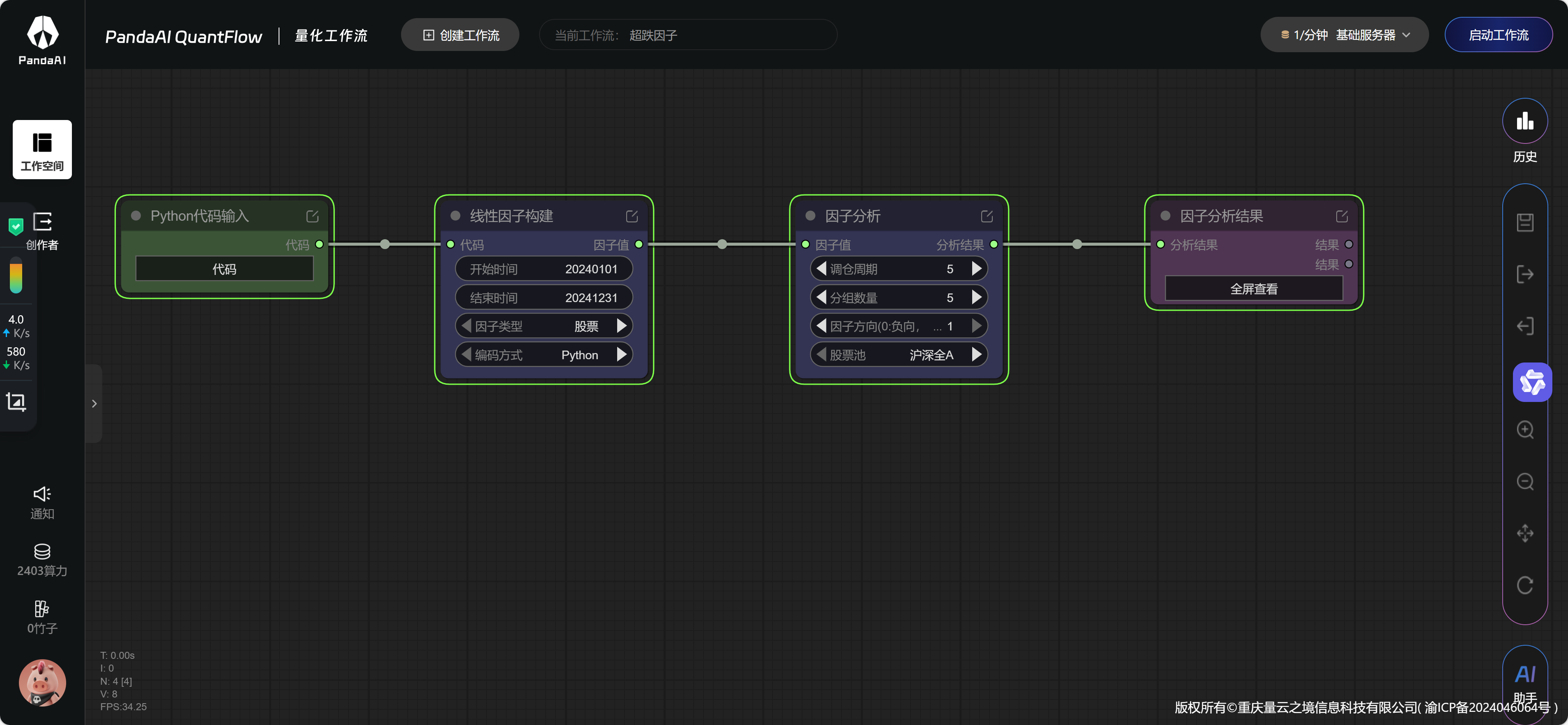The height and width of the screenshot is (725, 1568).
Task: Decrease 分组数量 with left arrow
Action: [x=822, y=297]
